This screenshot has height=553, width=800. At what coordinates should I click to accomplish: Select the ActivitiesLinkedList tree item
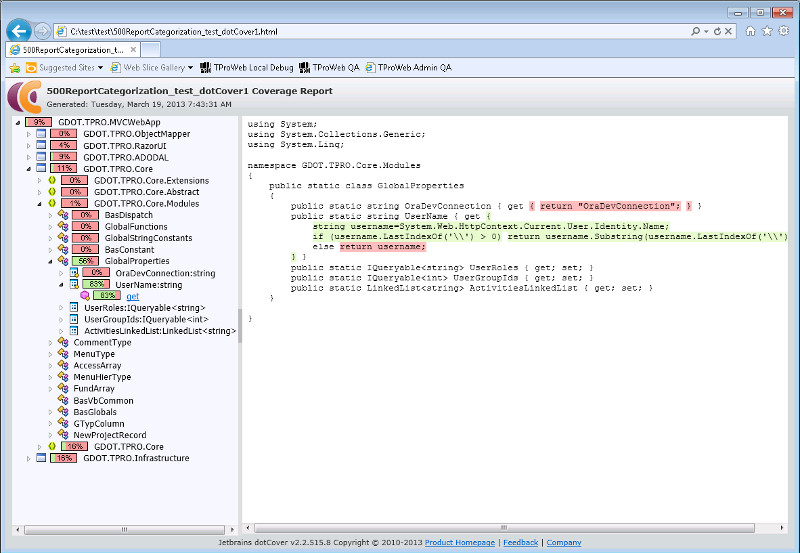[x=160, y=331]
